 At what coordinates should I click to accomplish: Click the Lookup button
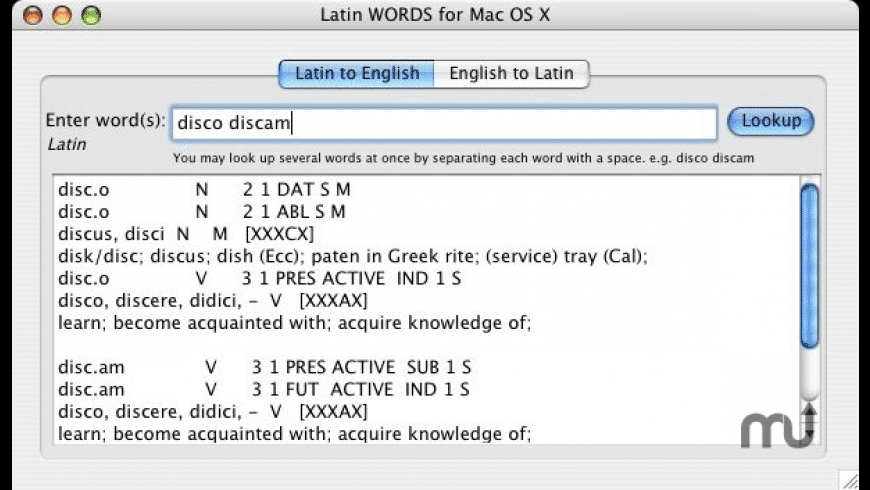click(x=771, y=122)
